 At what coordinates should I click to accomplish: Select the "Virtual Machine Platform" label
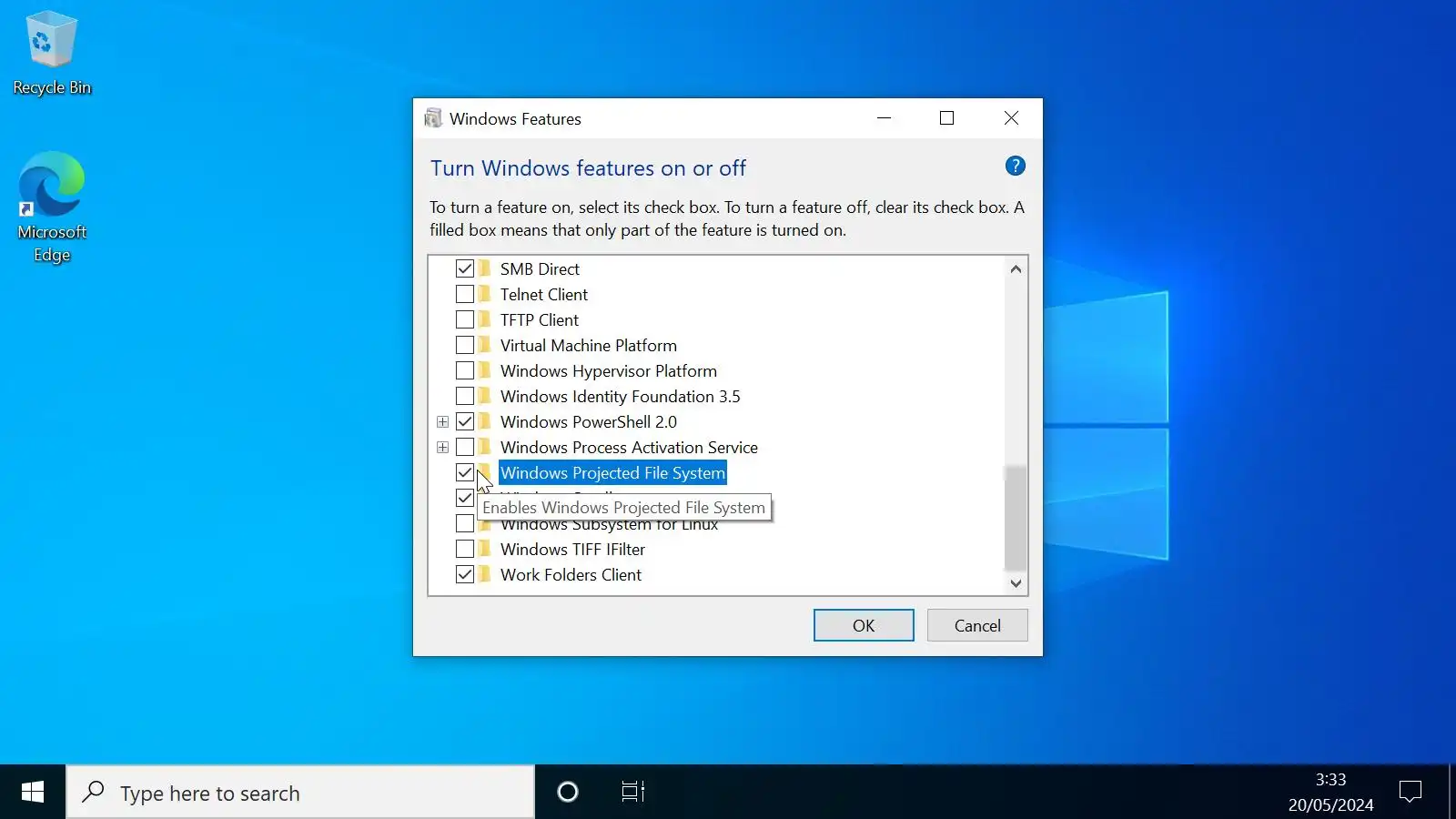tap(589, 345)
